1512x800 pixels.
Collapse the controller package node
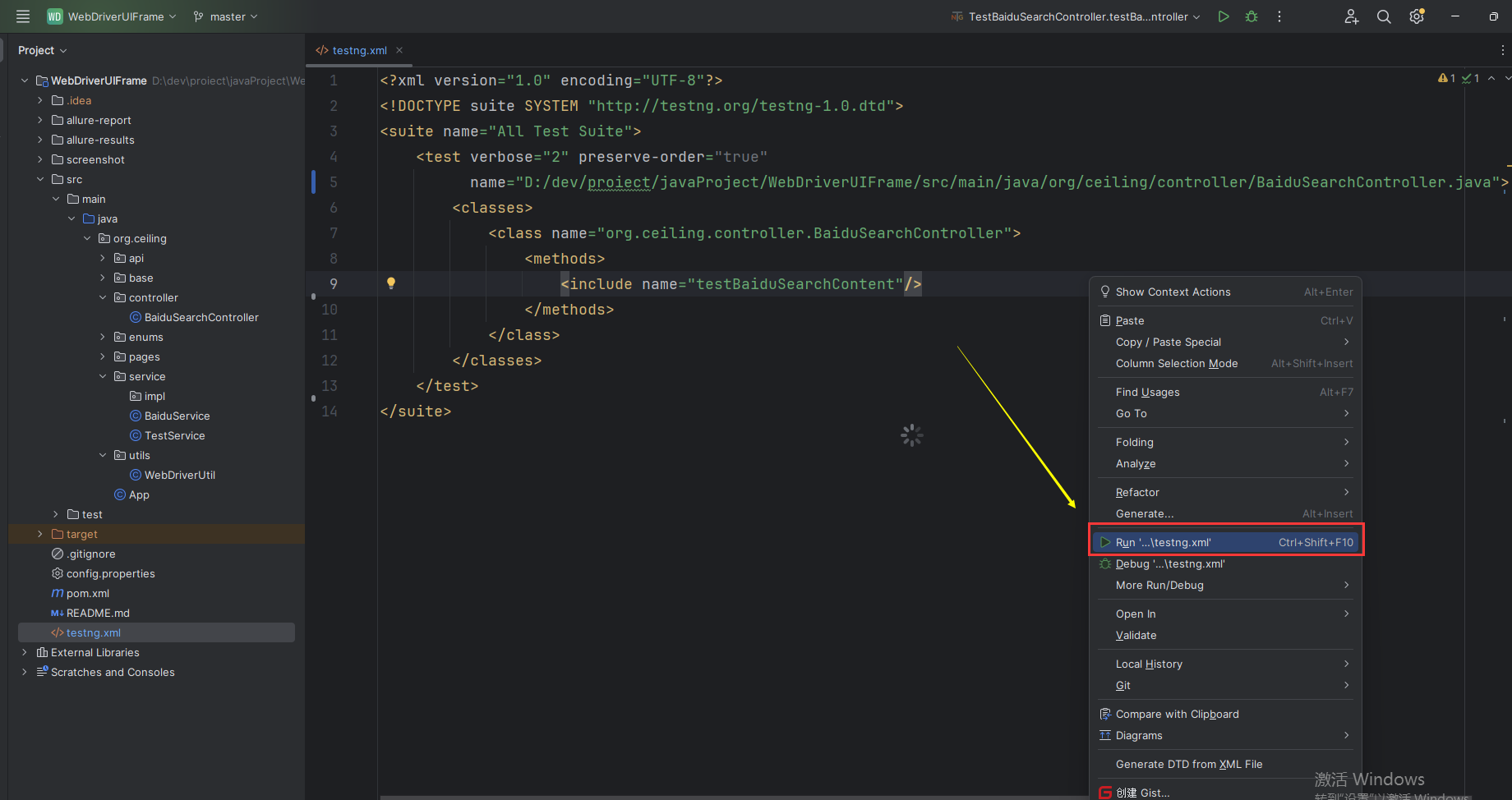click(x=103, y=297)
